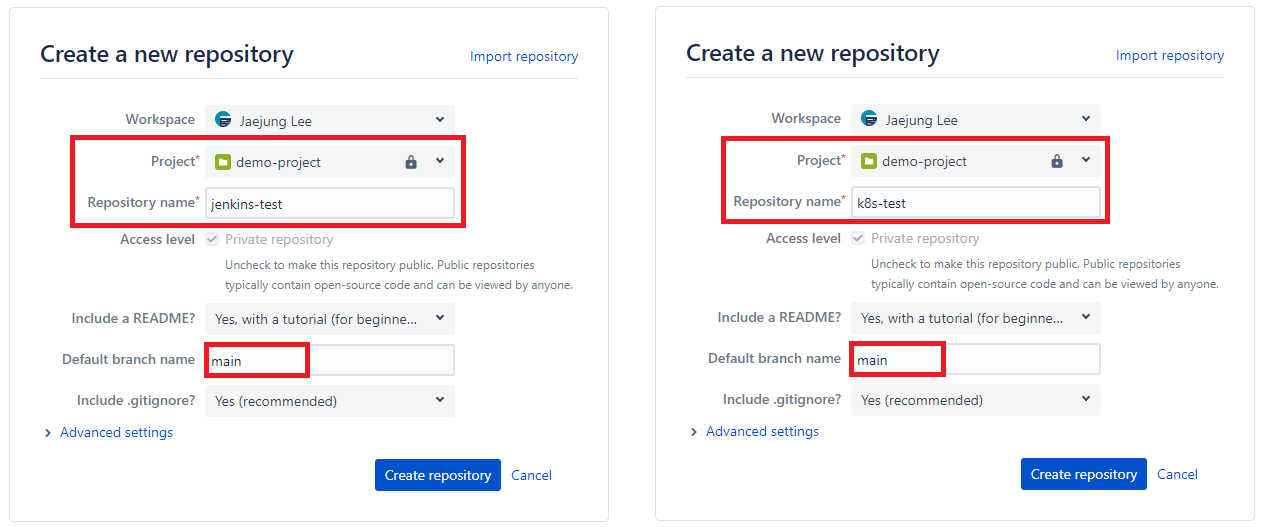The image size is (1261, 527).
Task: Toggle Private repository checkbox in the k8s-test form
Action: pyautogui.click(x=858, y=238)
